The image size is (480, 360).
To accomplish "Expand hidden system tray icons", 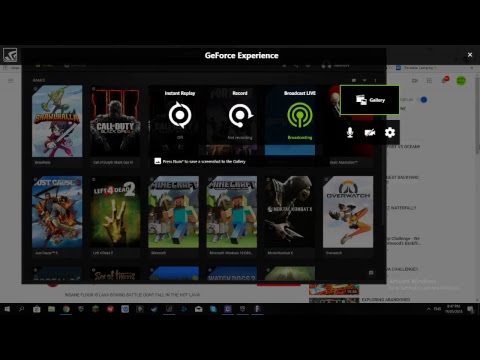I will [428, 309].
